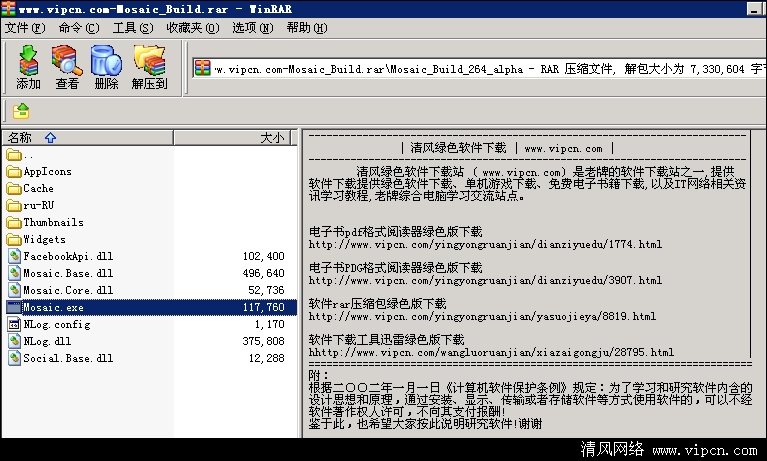
Task: Select the Widgets folder icon
Action: [x=14, y=239]
